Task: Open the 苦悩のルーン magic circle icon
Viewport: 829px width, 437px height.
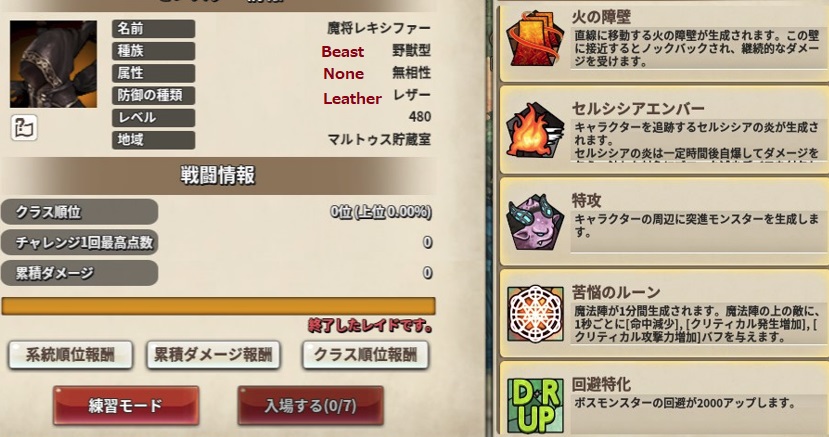Action: pos(535,314)
